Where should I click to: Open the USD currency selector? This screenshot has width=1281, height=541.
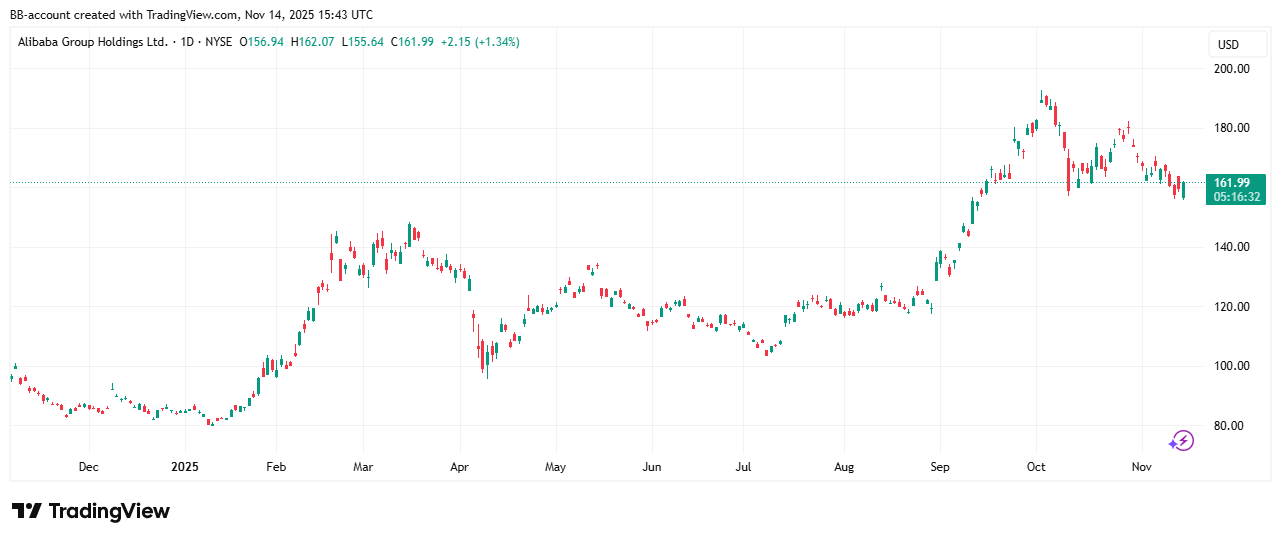[1227, 45]
